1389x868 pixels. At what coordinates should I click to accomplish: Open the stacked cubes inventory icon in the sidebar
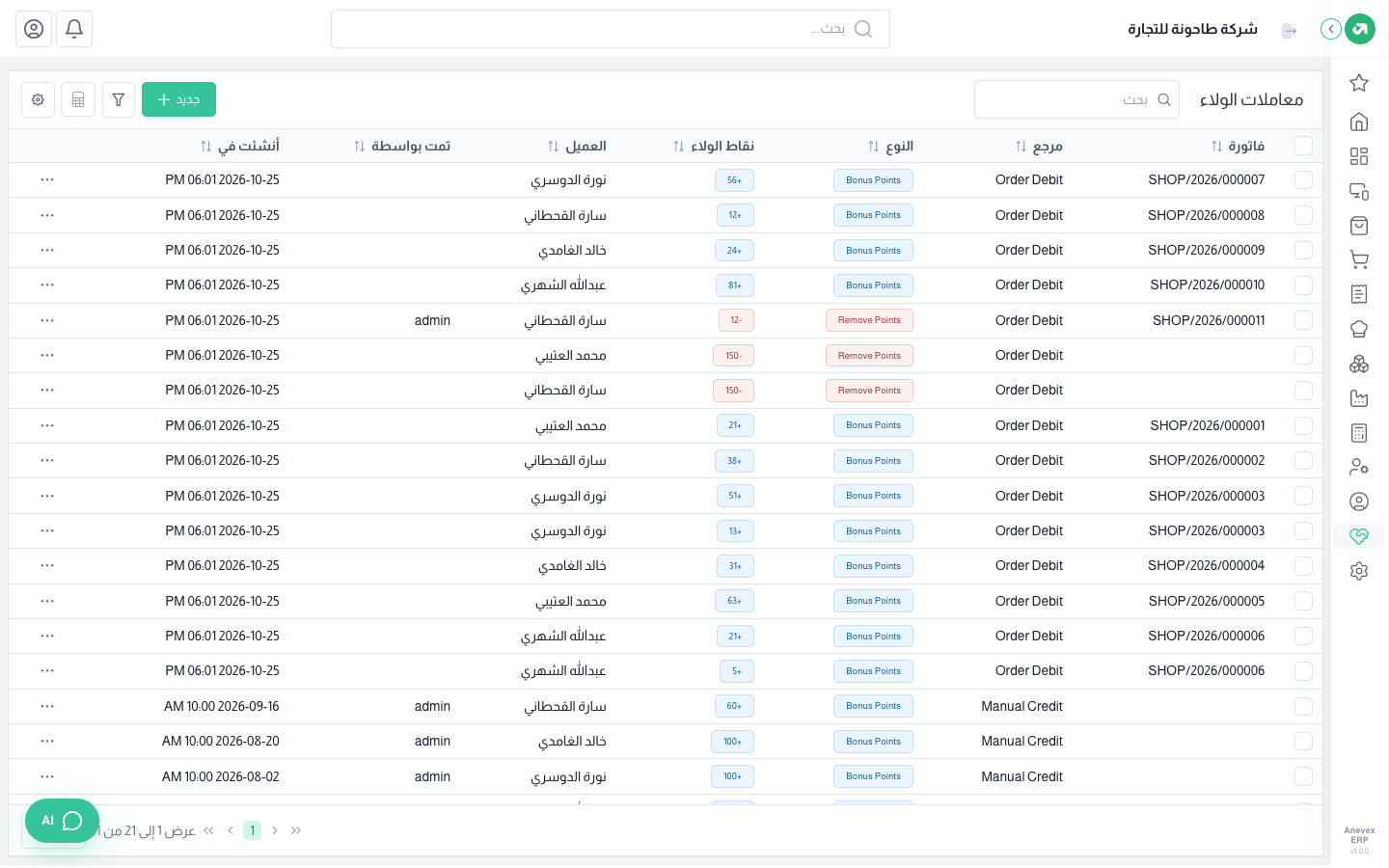[x=1359, y=364]
